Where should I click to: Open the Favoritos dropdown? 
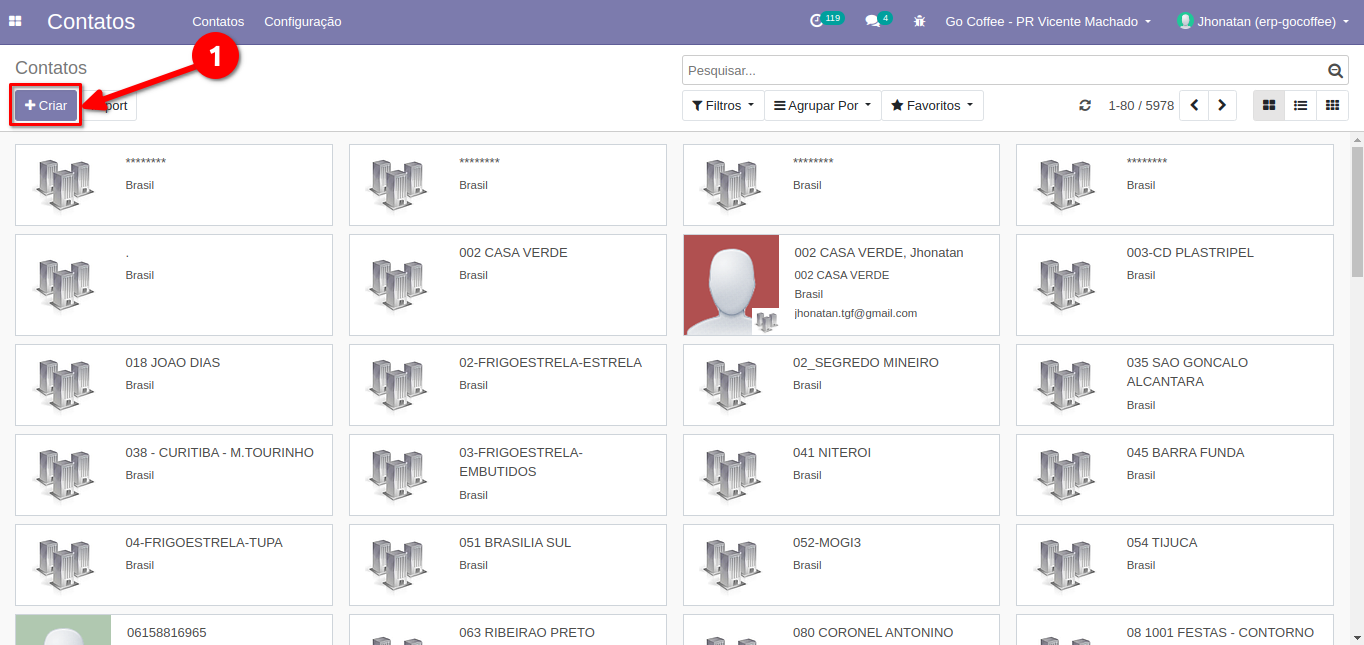tap(932, 106)
